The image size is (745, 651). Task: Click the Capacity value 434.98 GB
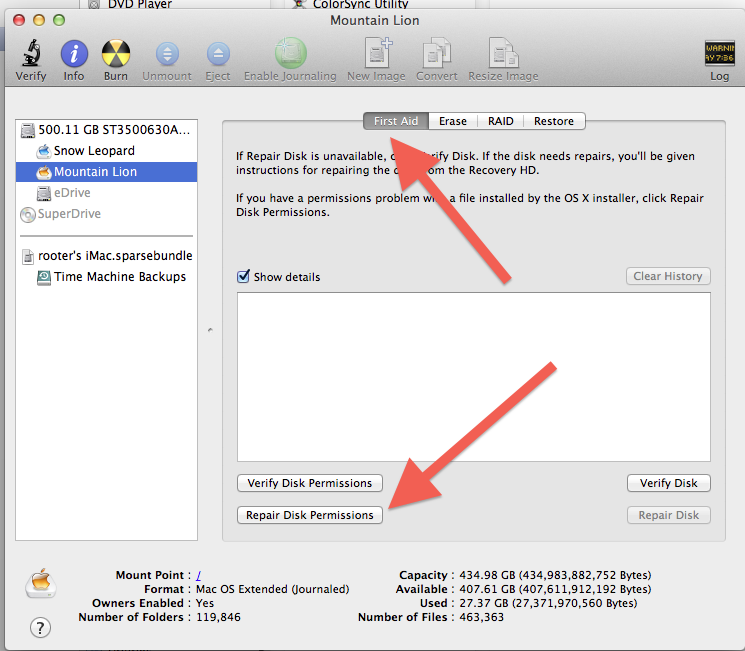pos(555,575)
